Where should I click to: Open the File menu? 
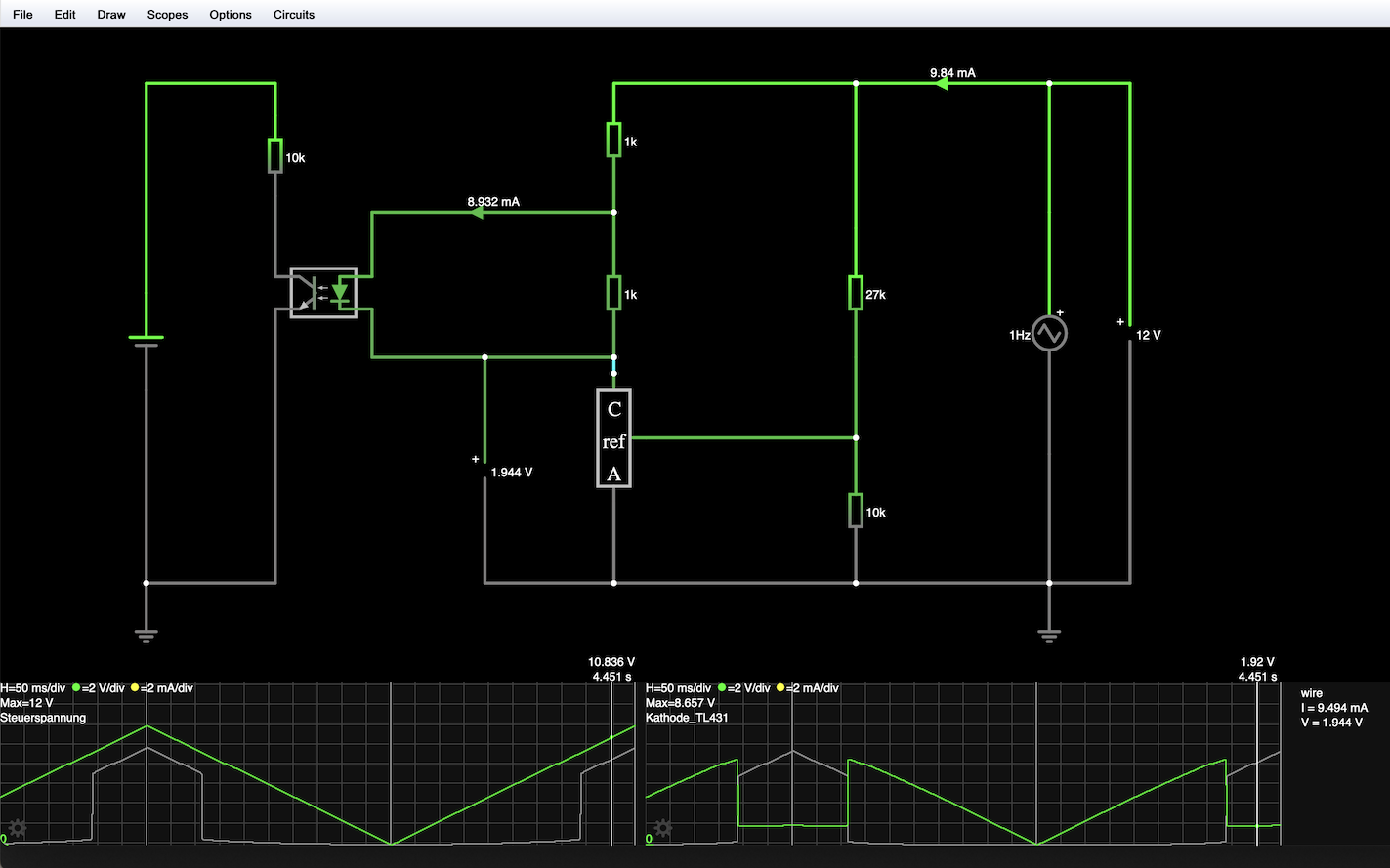coord(22,15)
